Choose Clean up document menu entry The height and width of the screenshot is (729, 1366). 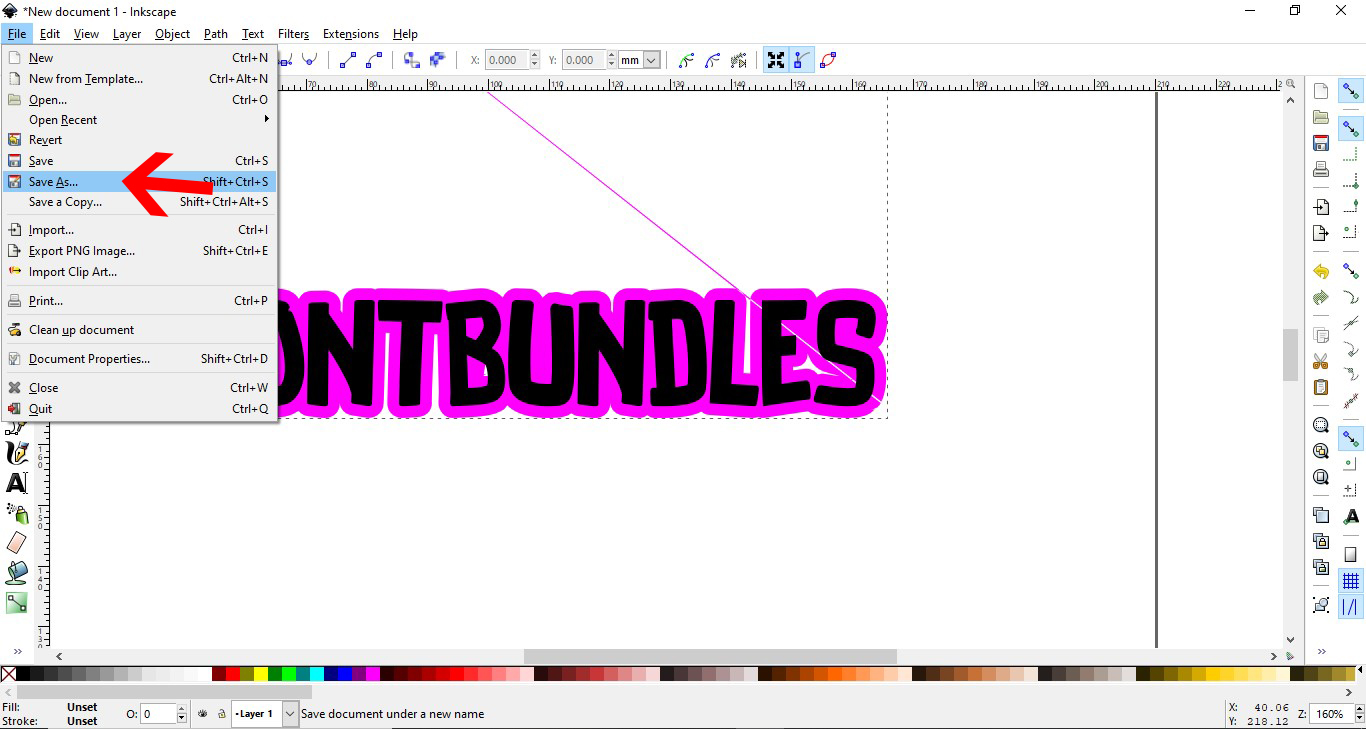[139, 330]
